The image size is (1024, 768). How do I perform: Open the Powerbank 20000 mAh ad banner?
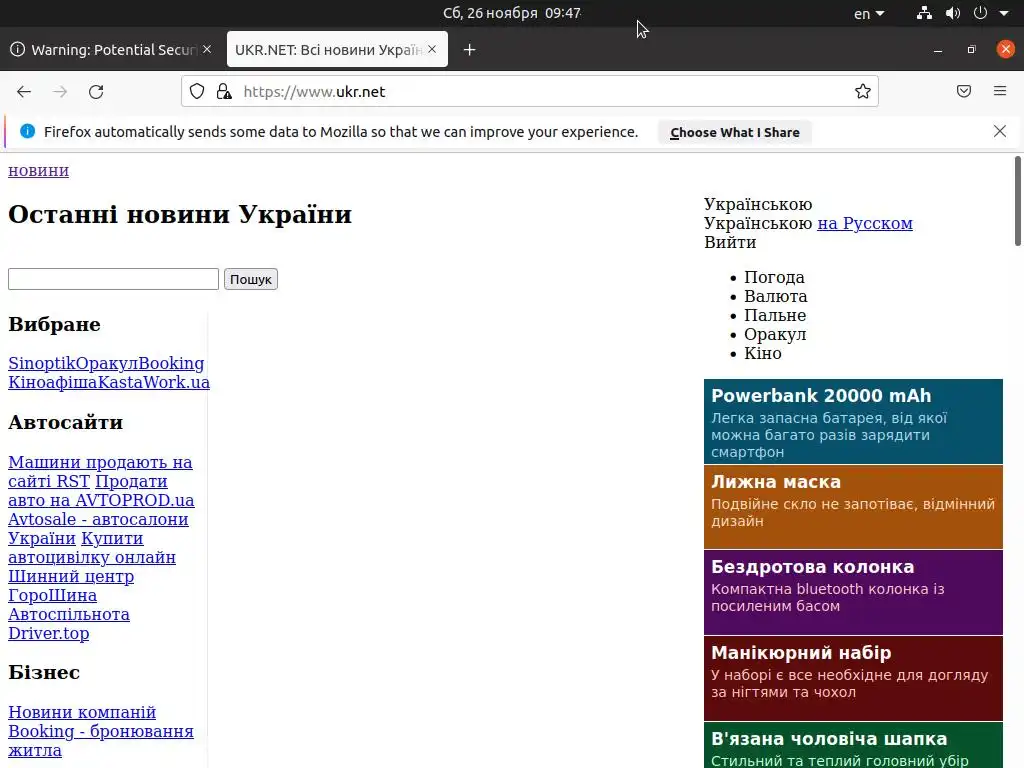tap(853, 421)
